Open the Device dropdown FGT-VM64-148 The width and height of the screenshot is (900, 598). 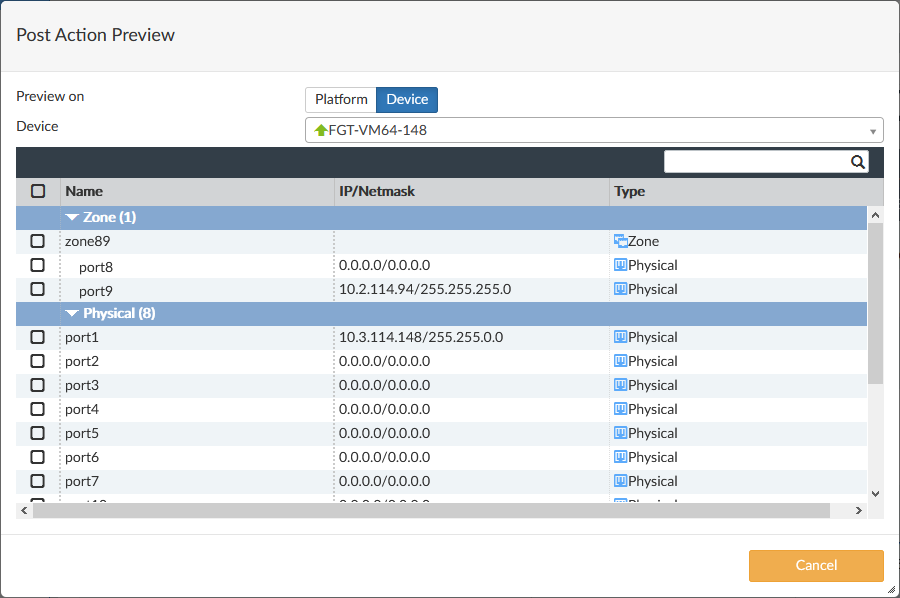(594, 130)
